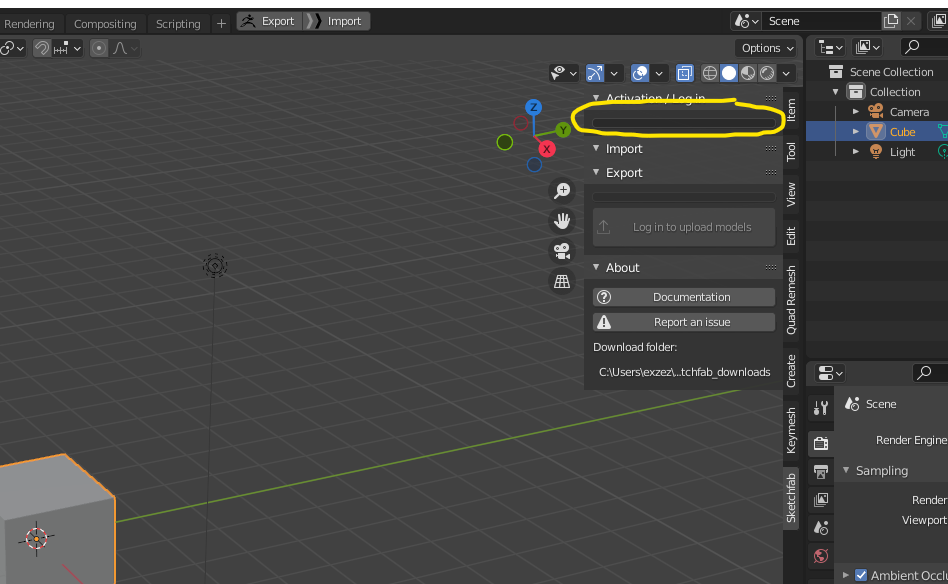The image size is (948, 584).
Task: Click the camera view icon in viewport
Action: tap(562, 251)
